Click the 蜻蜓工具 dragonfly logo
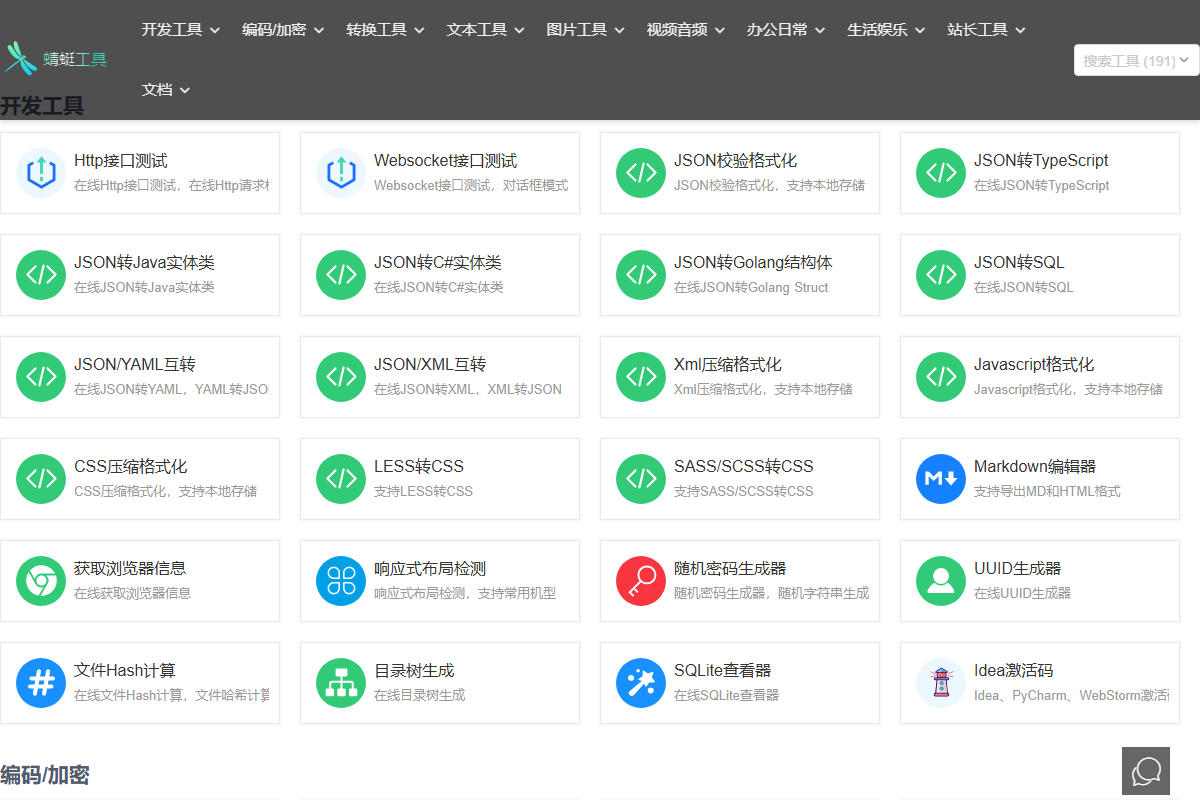Image resolution: width=1200 pixels, height=800 pixels. pyautogui.click(x=20, y=59)
